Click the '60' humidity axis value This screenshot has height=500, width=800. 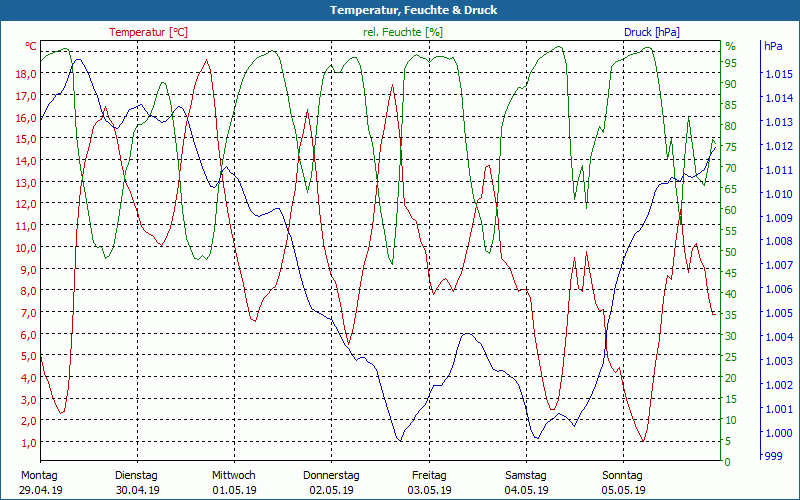(x=730, y=210)
